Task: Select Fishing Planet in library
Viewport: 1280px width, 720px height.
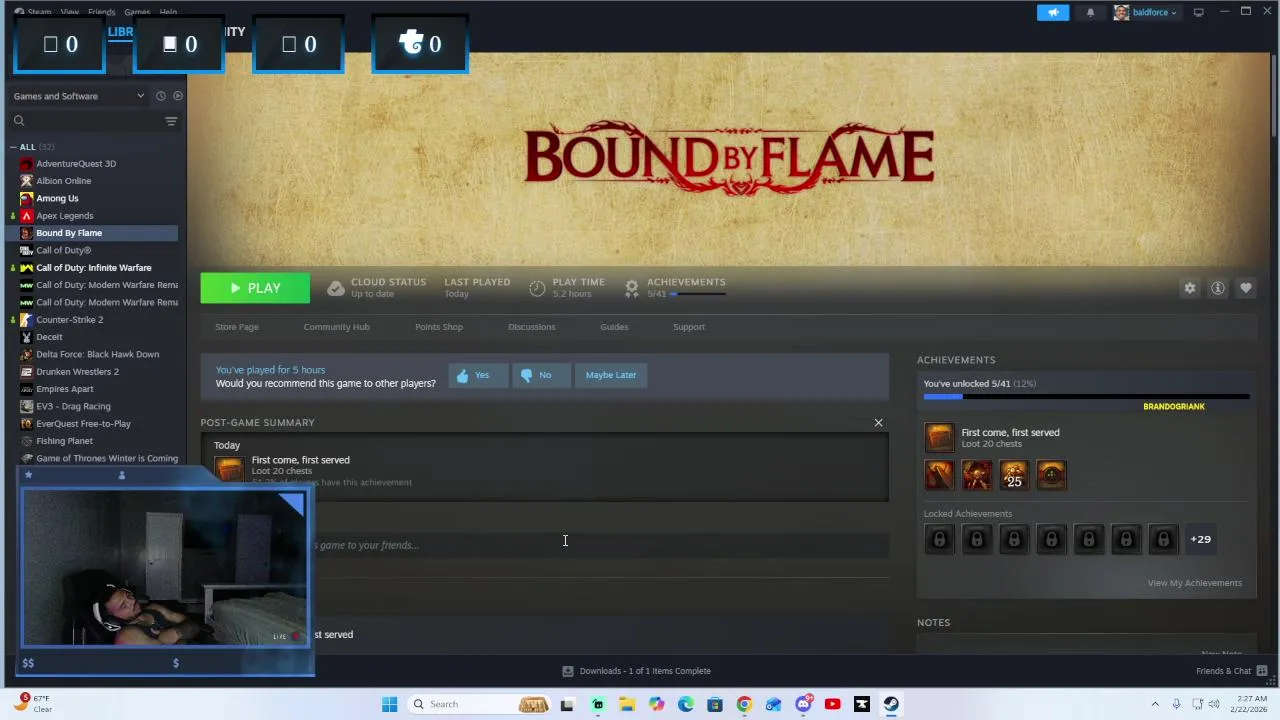Action: pos(65,441)
